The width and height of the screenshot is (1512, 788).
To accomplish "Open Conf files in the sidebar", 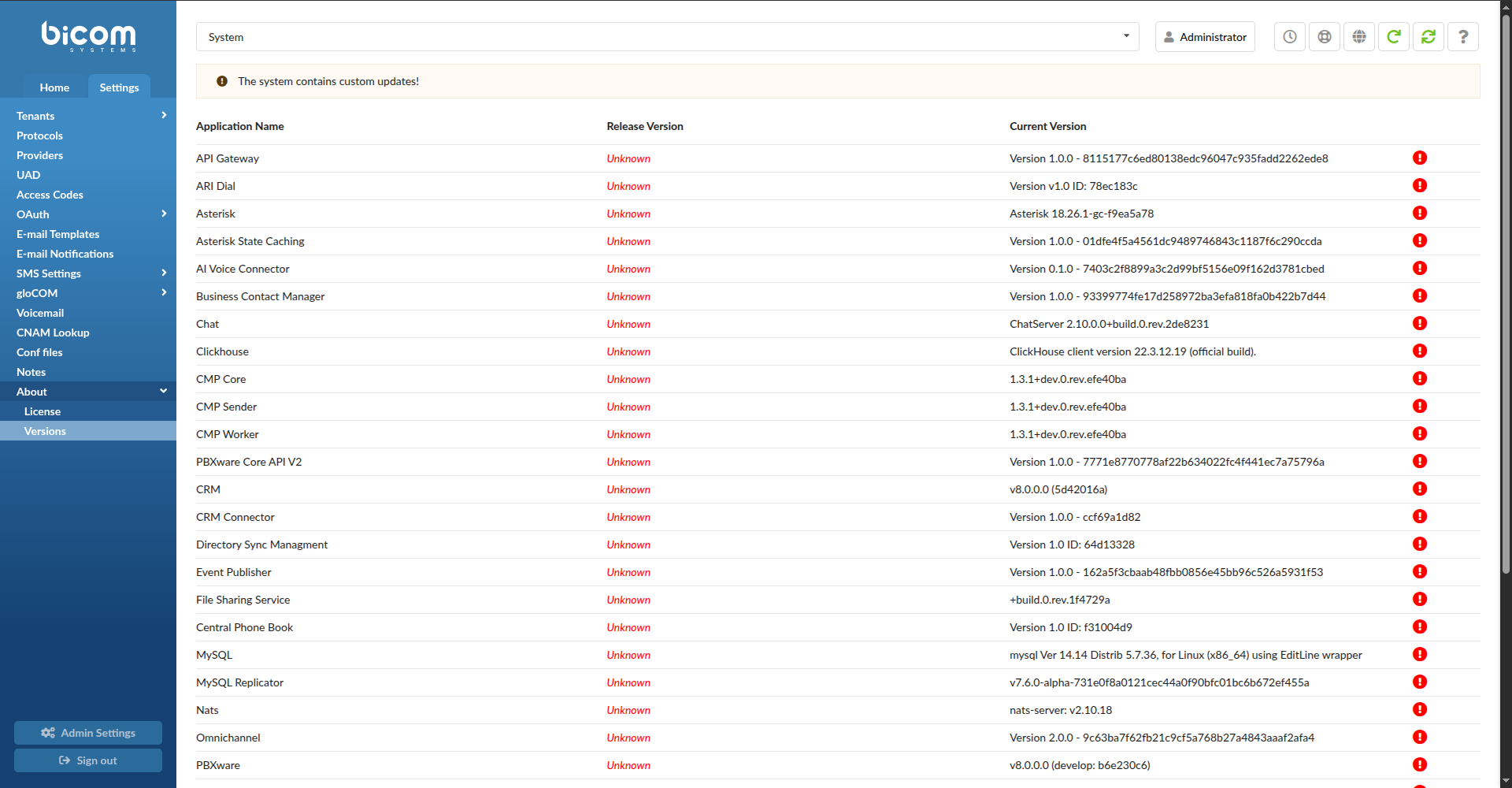I will click(x=88, y=352).
